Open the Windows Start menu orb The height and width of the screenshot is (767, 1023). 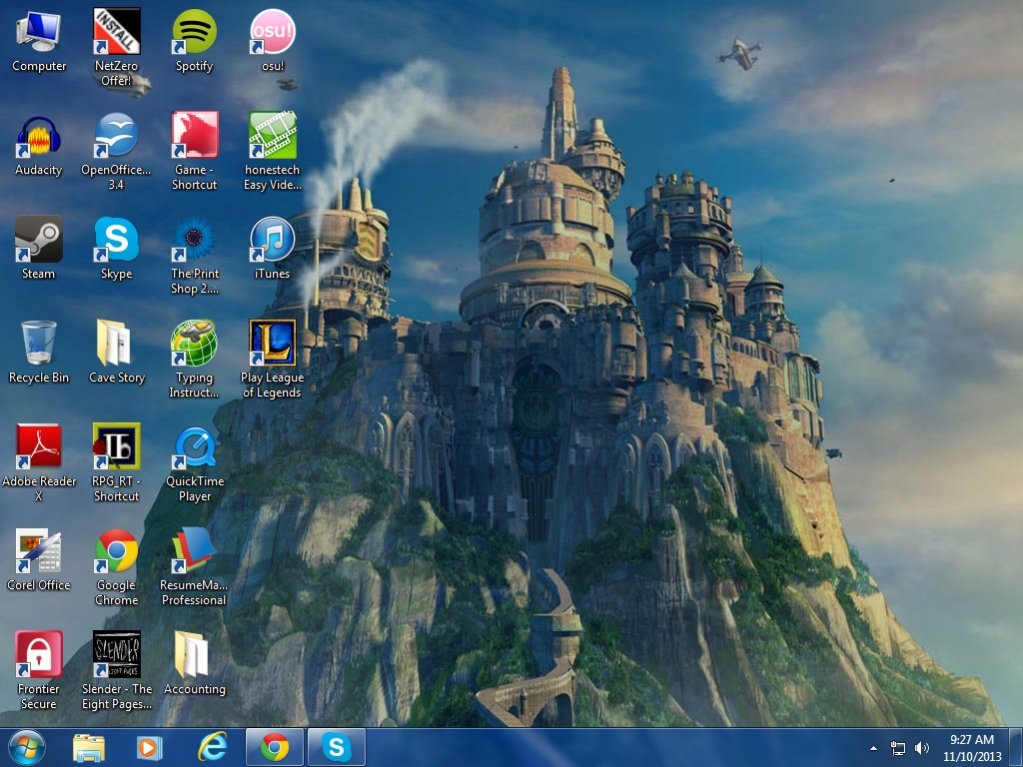(27, 747)
